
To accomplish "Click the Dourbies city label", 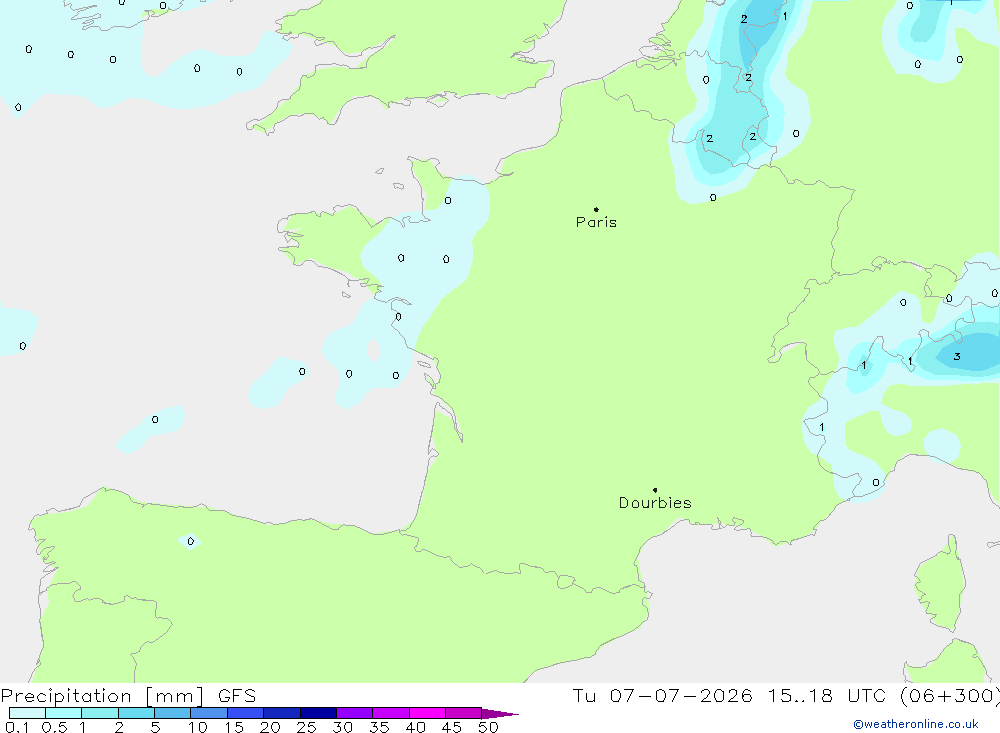I will [x=655, y=503].
